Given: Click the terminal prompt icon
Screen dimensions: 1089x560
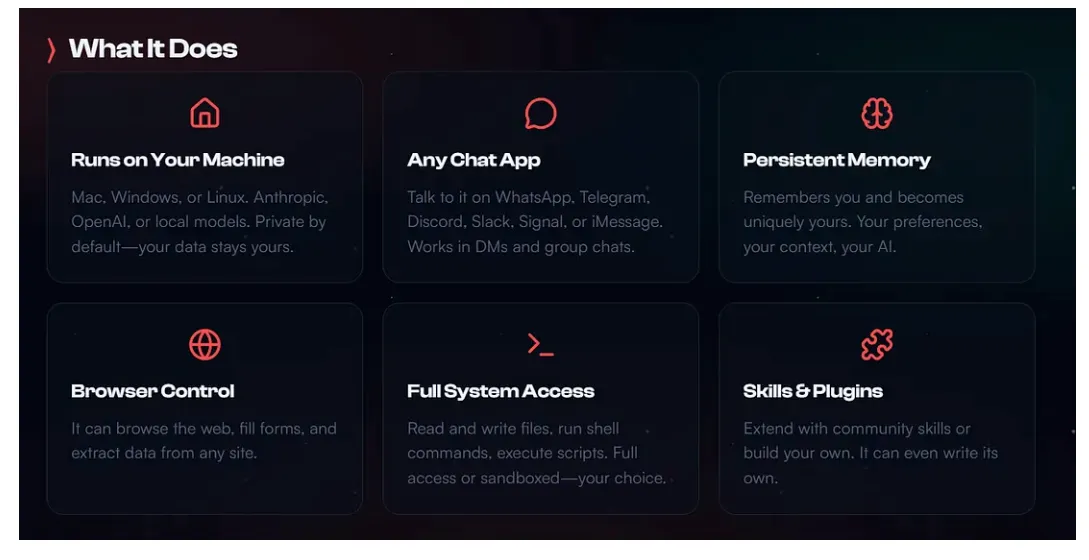Looking at the screenshot, I should pyautogui.click(x=540, y=345).
